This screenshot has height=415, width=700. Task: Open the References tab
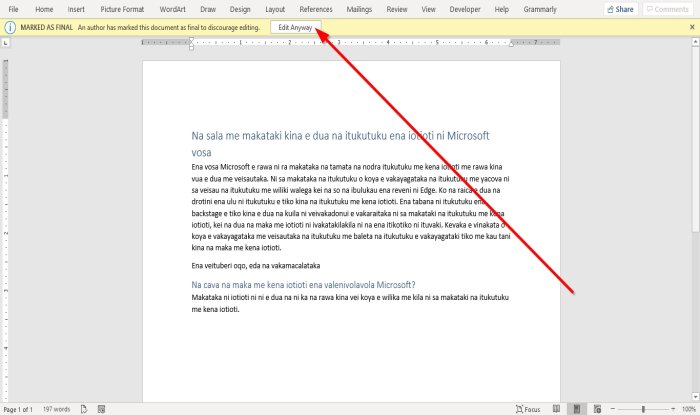coord(316,9)
